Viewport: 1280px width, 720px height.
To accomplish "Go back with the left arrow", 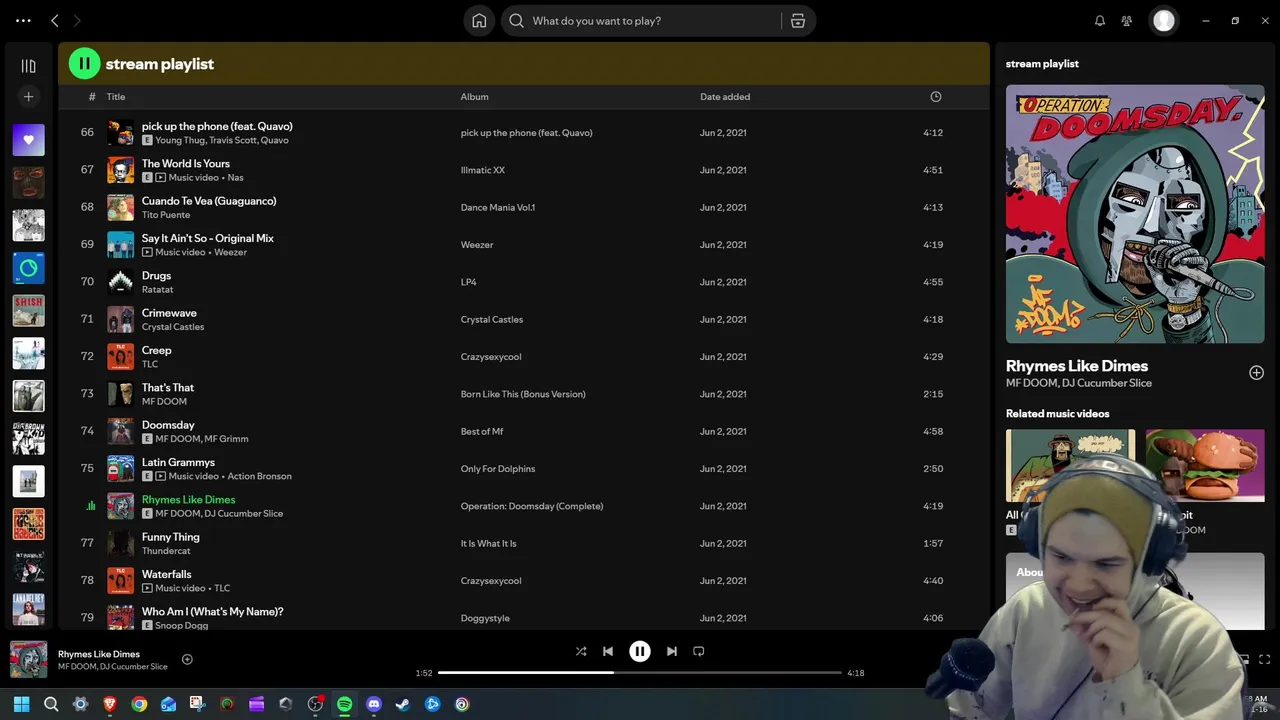I will (55, 21).
